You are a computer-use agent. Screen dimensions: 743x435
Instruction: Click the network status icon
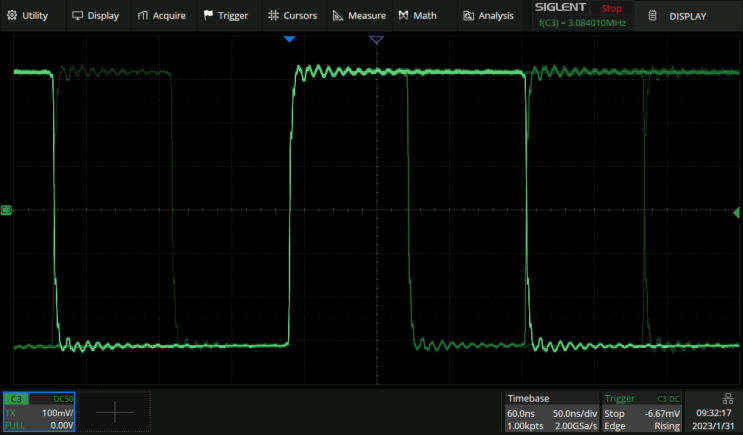pos(712,398)
